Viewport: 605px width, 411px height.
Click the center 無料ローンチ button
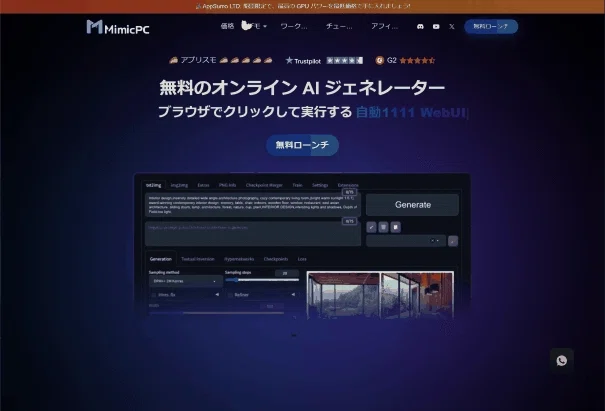coord(302,145)
